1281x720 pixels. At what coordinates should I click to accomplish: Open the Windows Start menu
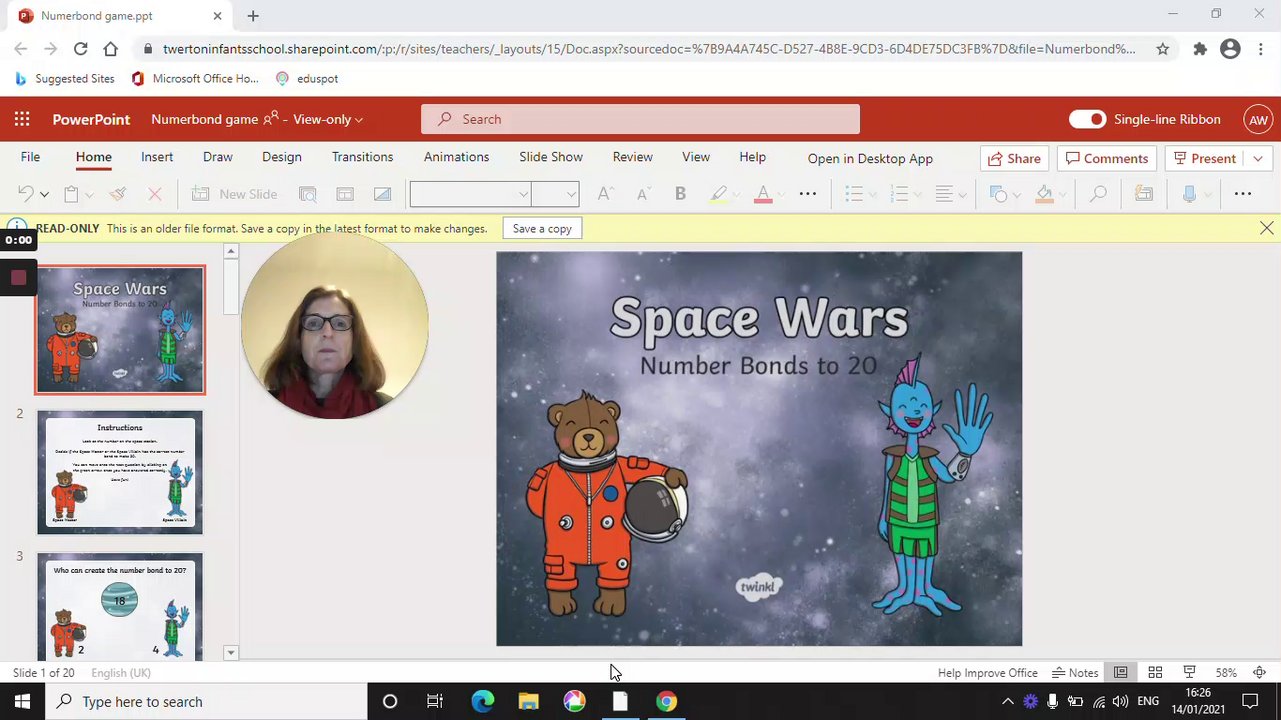coord(22,701)
